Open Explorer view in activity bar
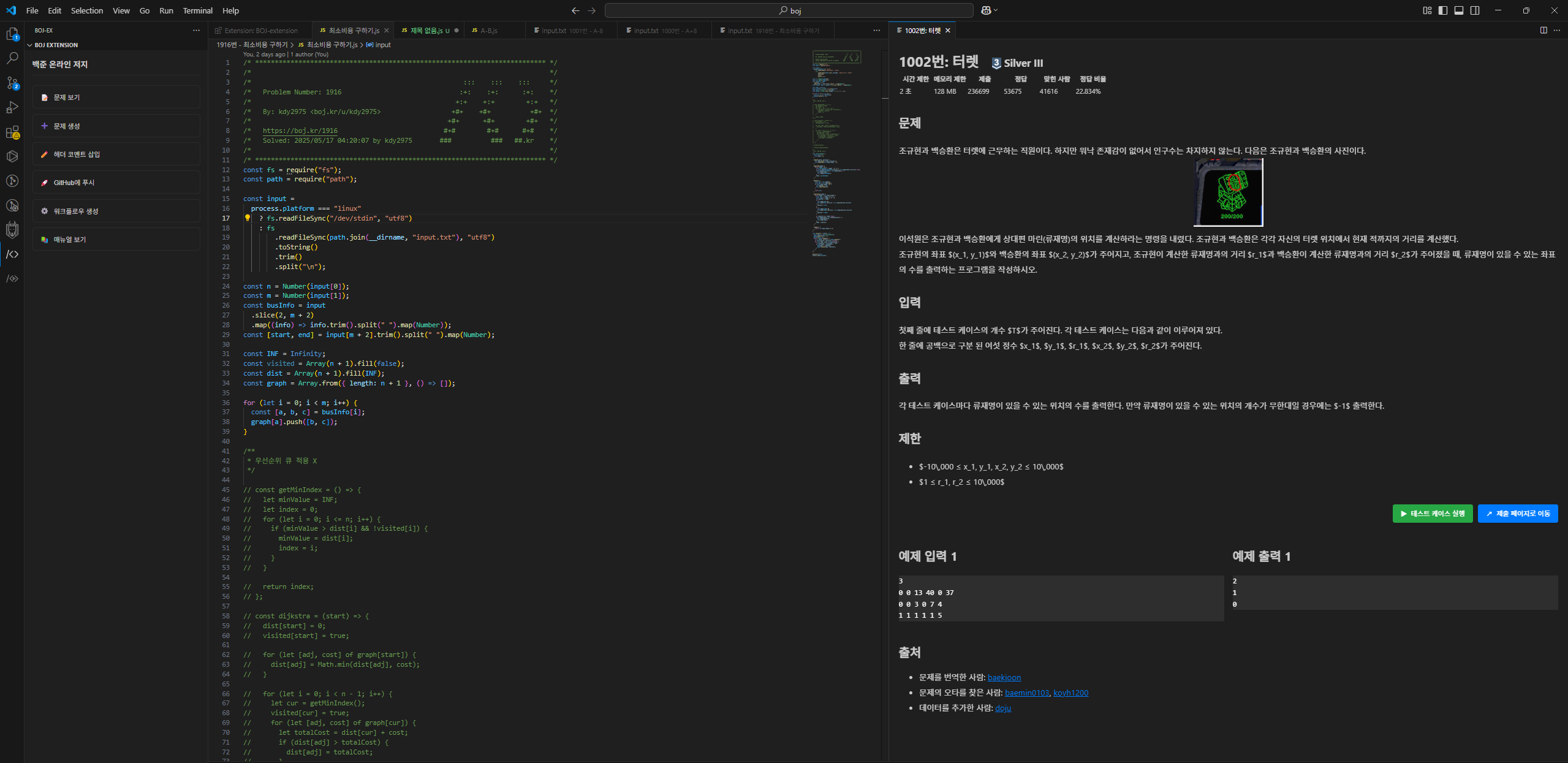This screenshot has height=763, width=1568. (12, 34)
